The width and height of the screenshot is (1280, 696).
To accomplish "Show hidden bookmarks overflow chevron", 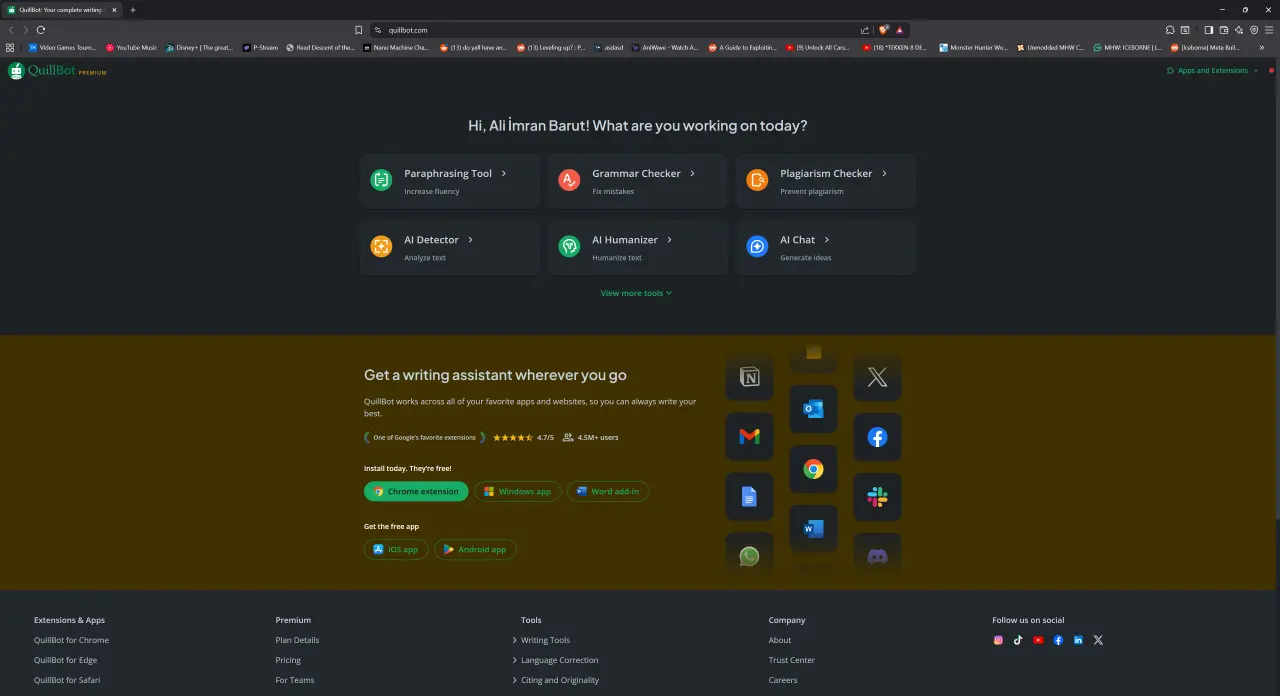I will tap(1262, 47).
